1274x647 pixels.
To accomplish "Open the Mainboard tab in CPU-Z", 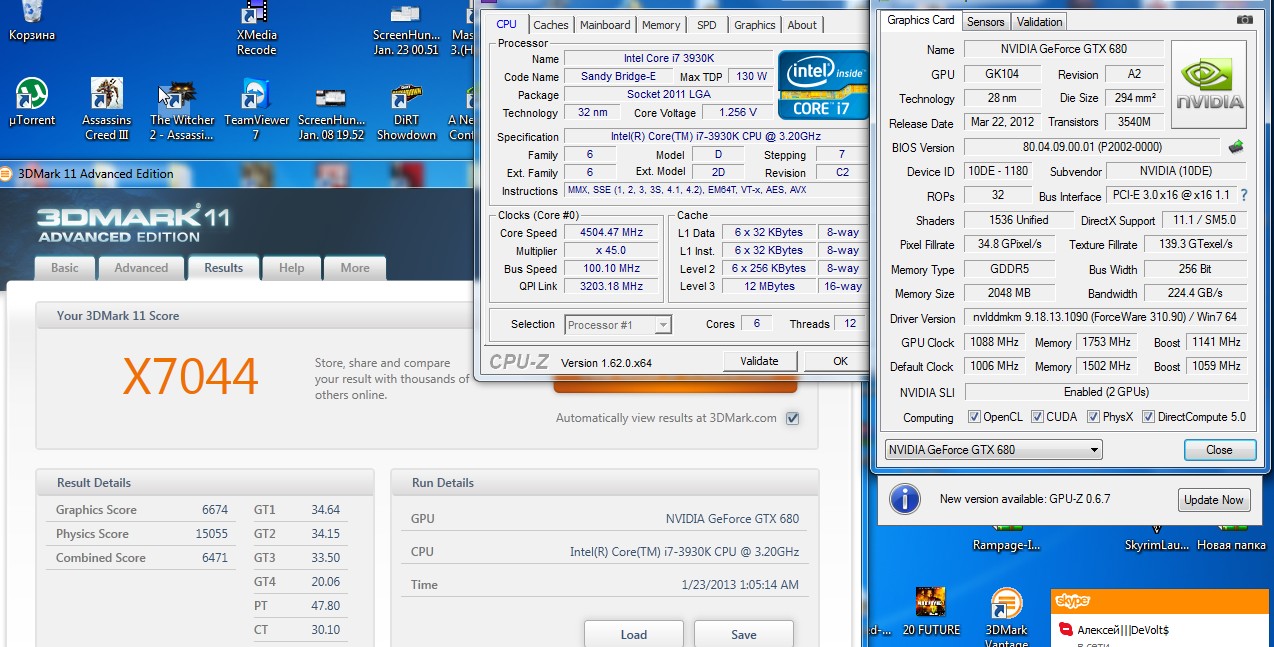I will (605, 25).
